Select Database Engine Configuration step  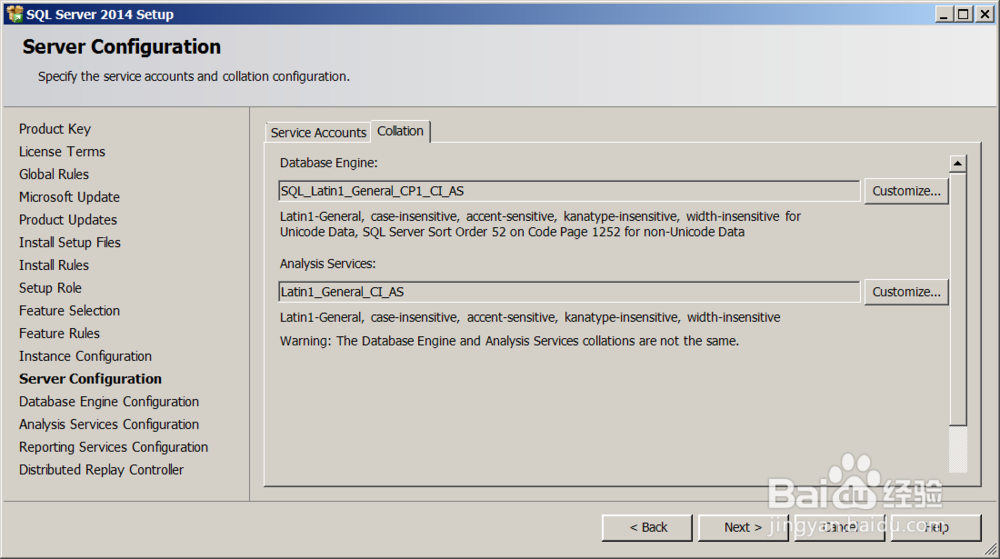pos(108,402)
